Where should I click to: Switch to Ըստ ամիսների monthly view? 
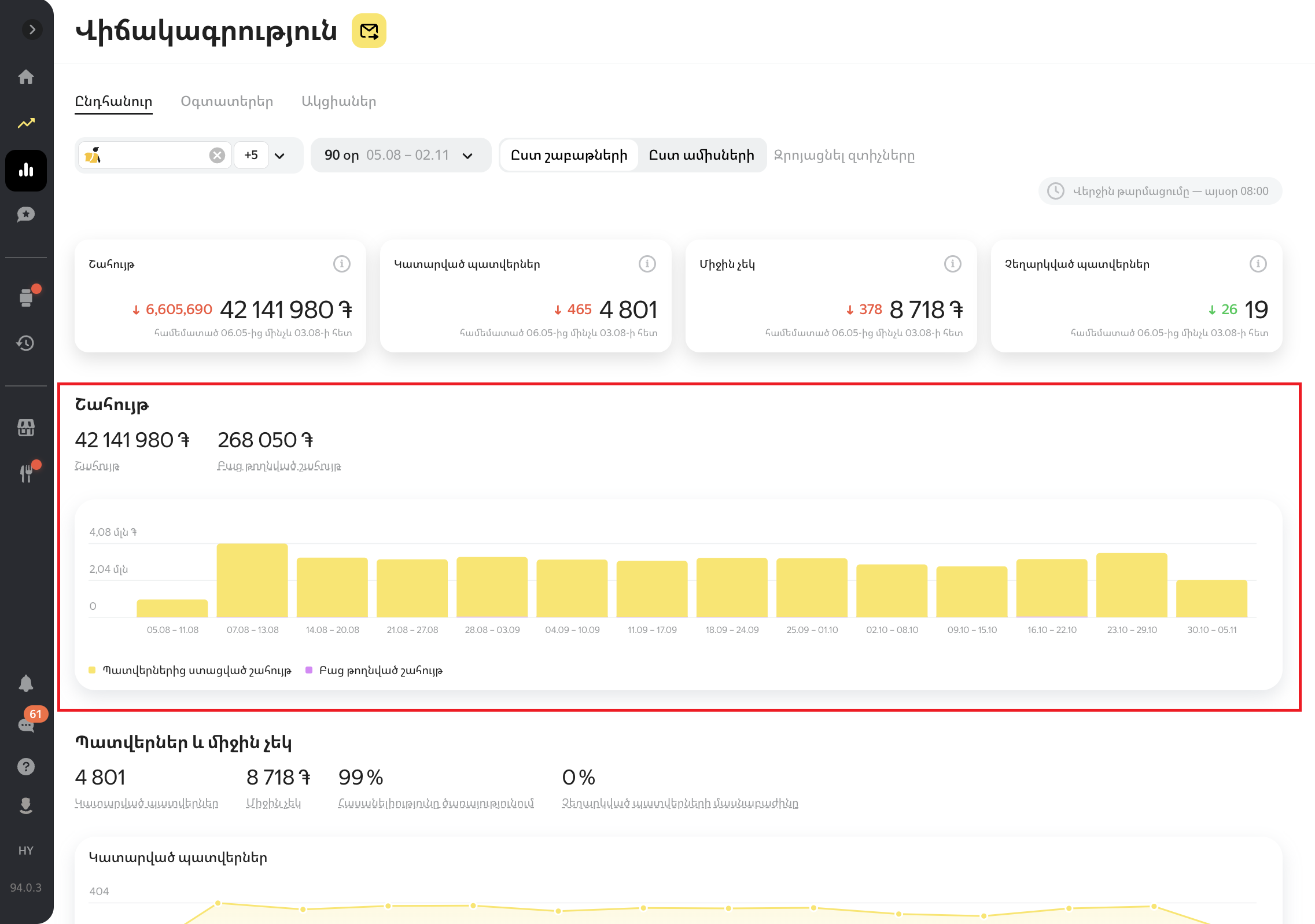point(701,156)
